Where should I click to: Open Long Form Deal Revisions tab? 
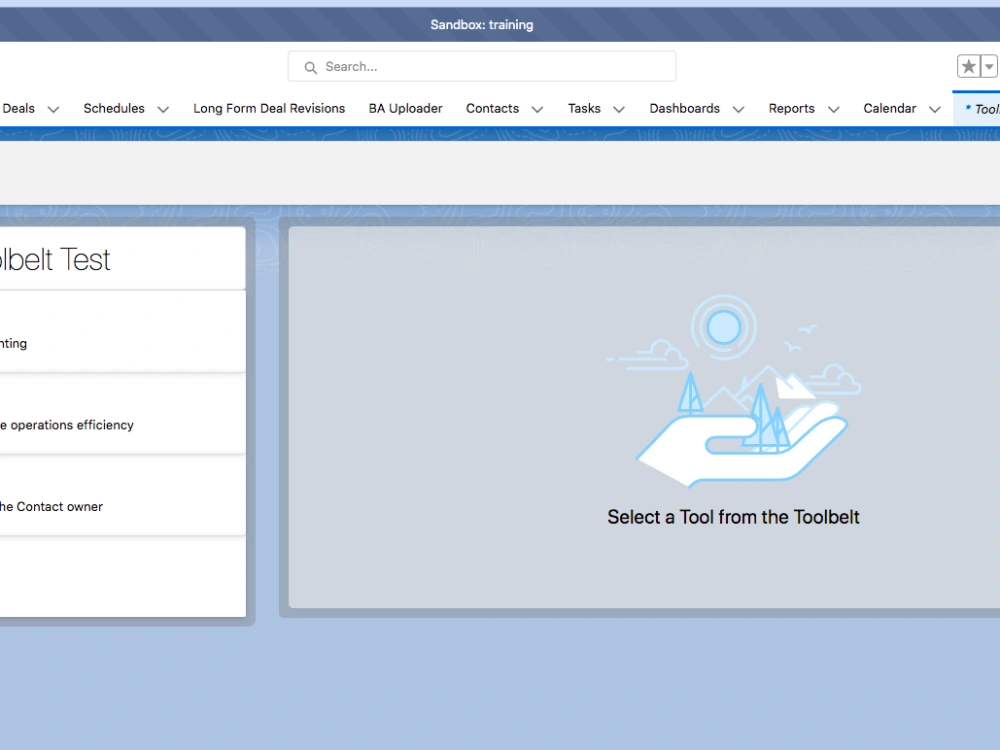pyautogui.click(x=269, y=108)
